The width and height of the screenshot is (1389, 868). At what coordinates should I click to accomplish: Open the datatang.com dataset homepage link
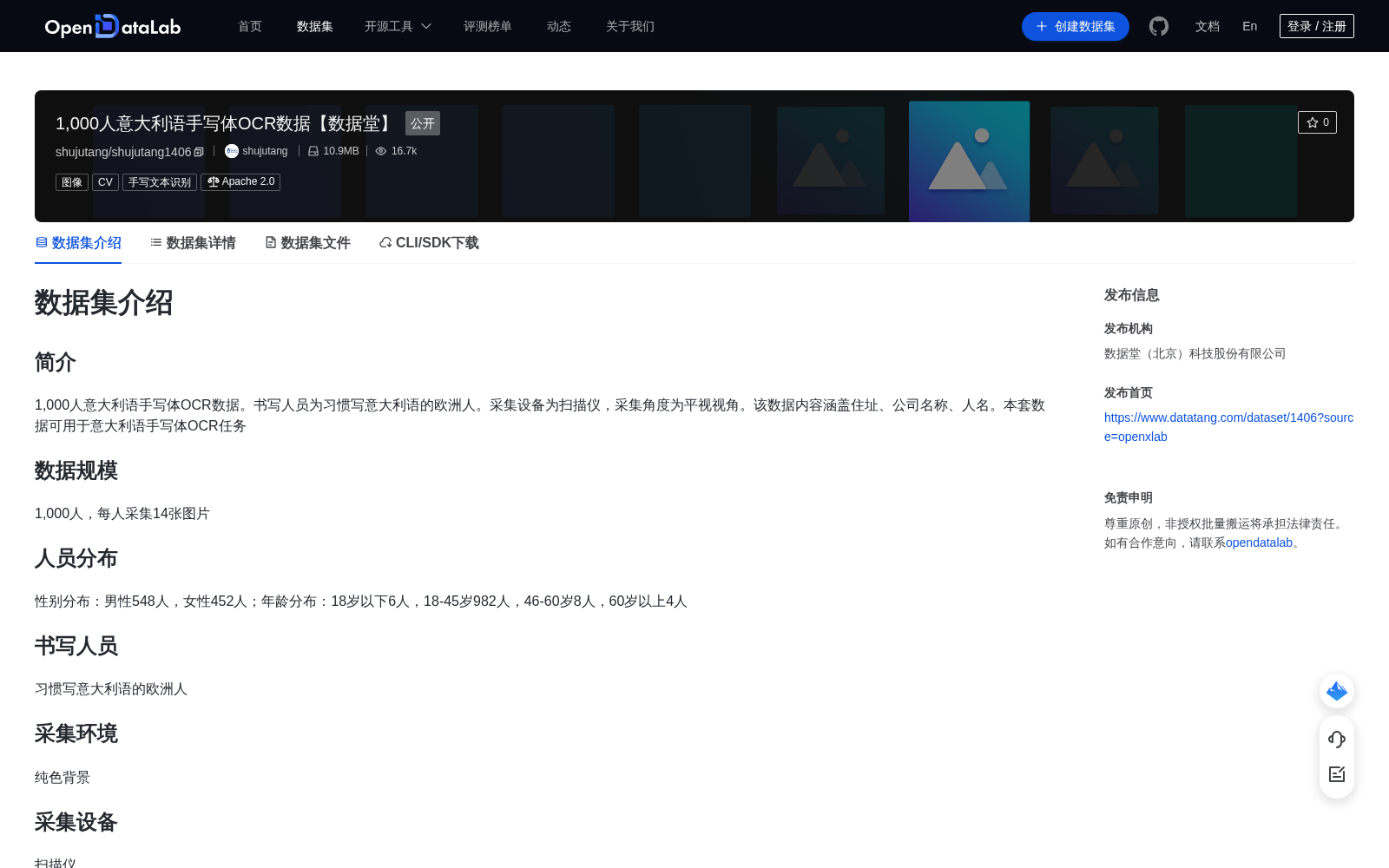tap(1228, 427)
